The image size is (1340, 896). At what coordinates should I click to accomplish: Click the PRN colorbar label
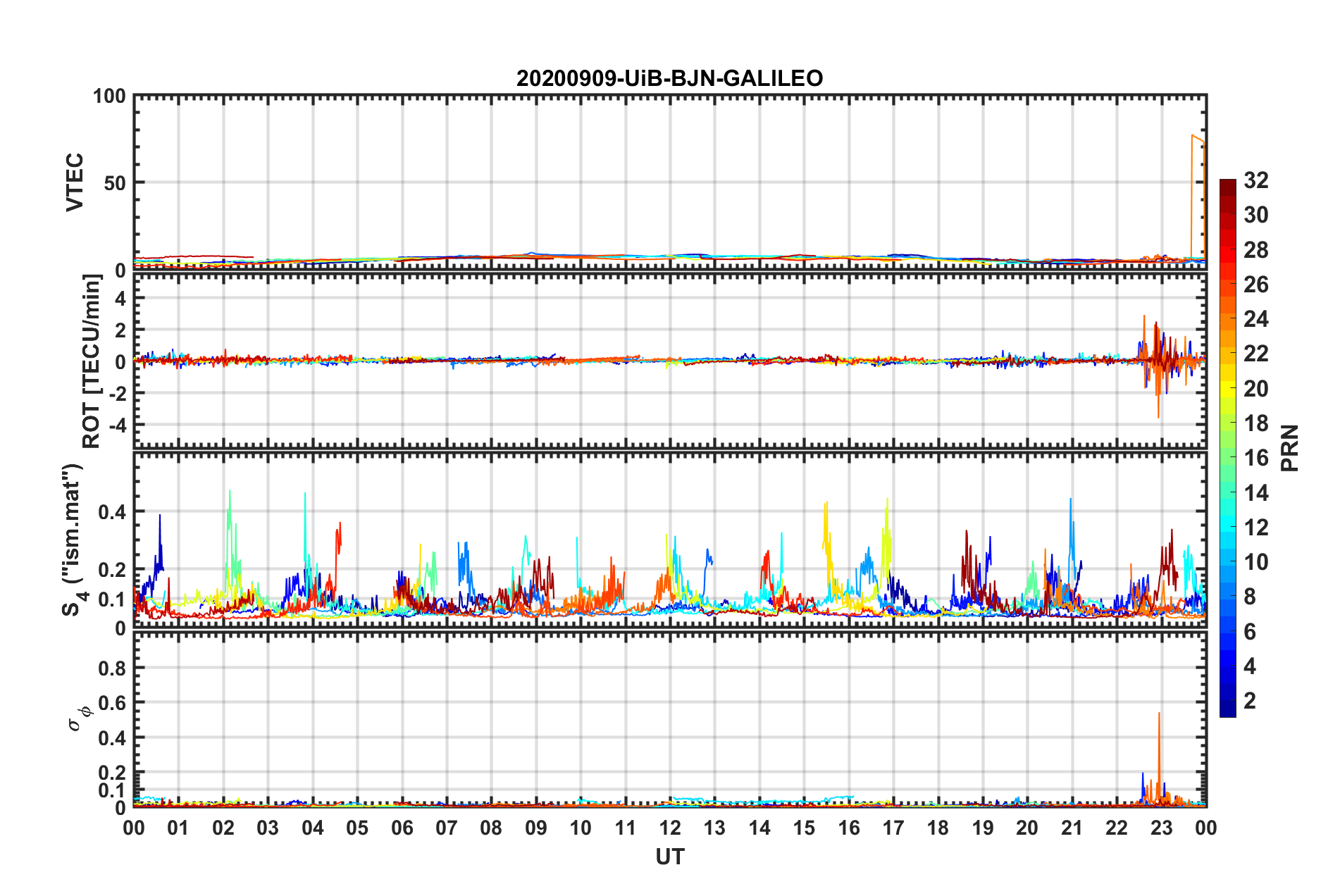[x=1290, y=448]
